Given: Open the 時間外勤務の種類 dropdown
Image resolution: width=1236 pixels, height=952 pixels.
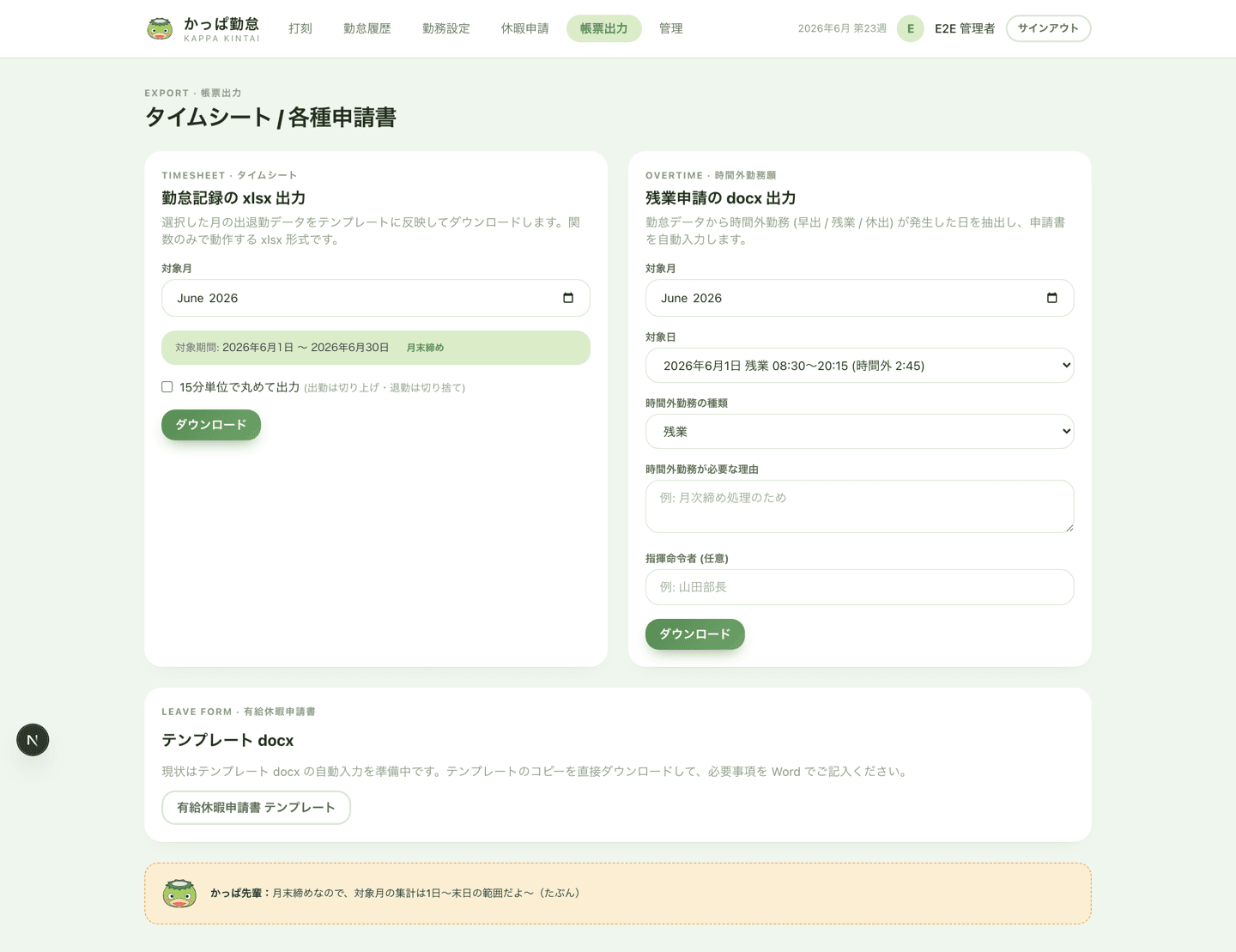Looking at the screenshot, I should pos(859,432).
